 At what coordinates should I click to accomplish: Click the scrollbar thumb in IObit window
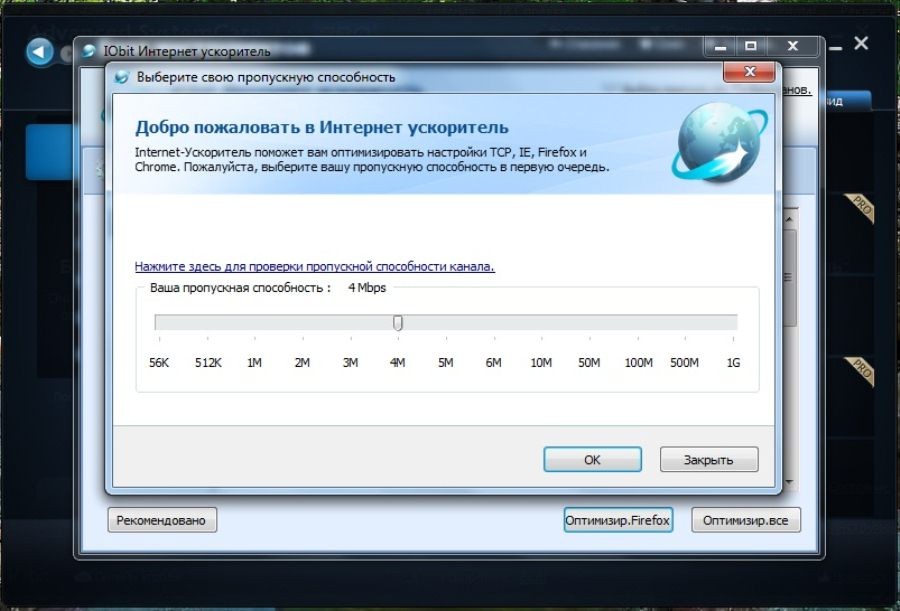pyautogui.click(x=790, y=278)
